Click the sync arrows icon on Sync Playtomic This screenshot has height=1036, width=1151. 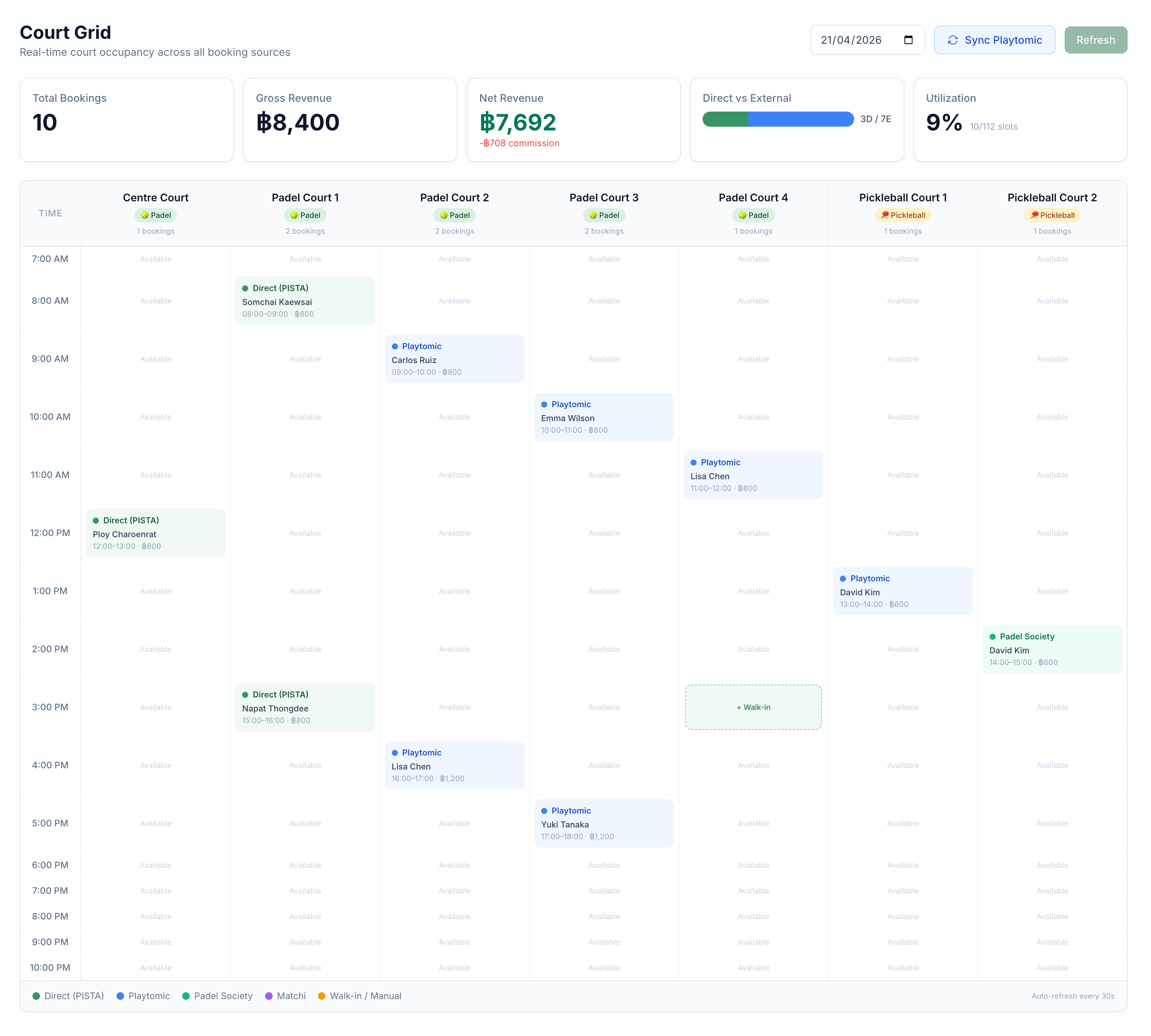(952, 40)
